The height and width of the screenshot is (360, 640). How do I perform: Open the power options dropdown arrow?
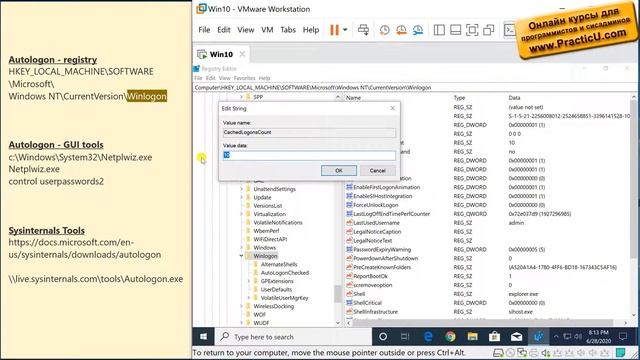(x=345, y=30)
